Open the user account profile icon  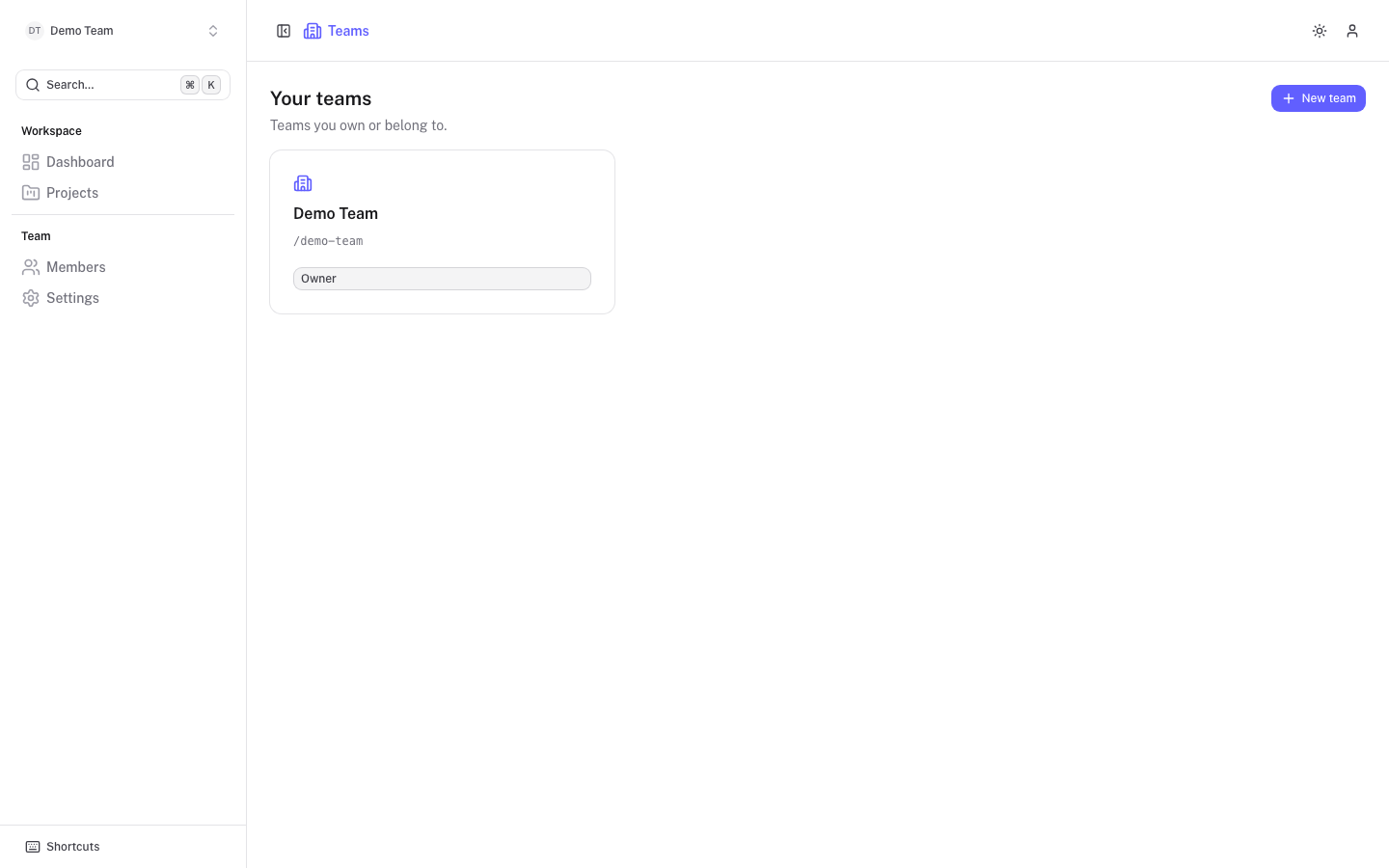pos(1352,31)
